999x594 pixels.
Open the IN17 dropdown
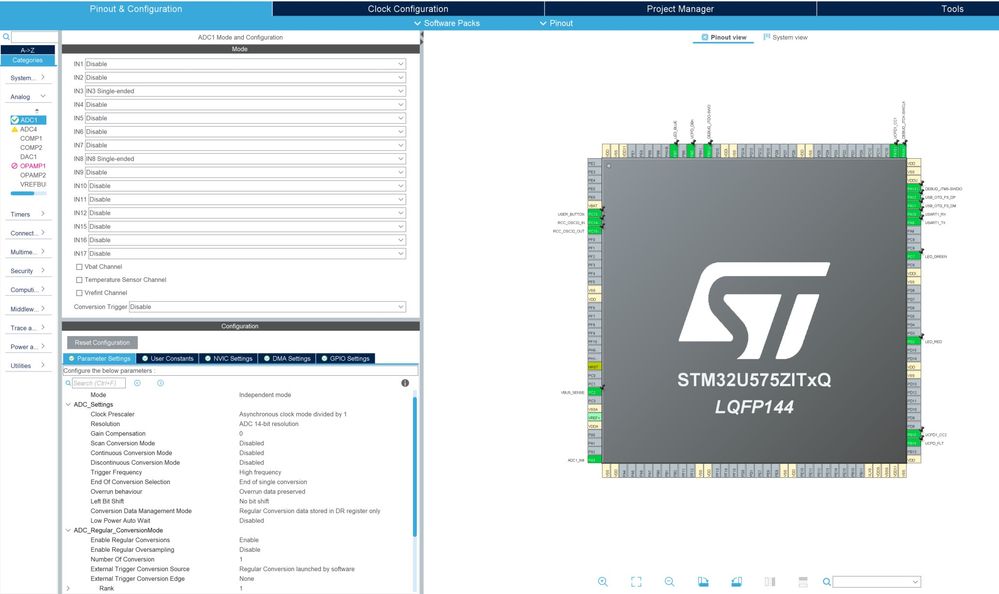(x=247, y=254)
